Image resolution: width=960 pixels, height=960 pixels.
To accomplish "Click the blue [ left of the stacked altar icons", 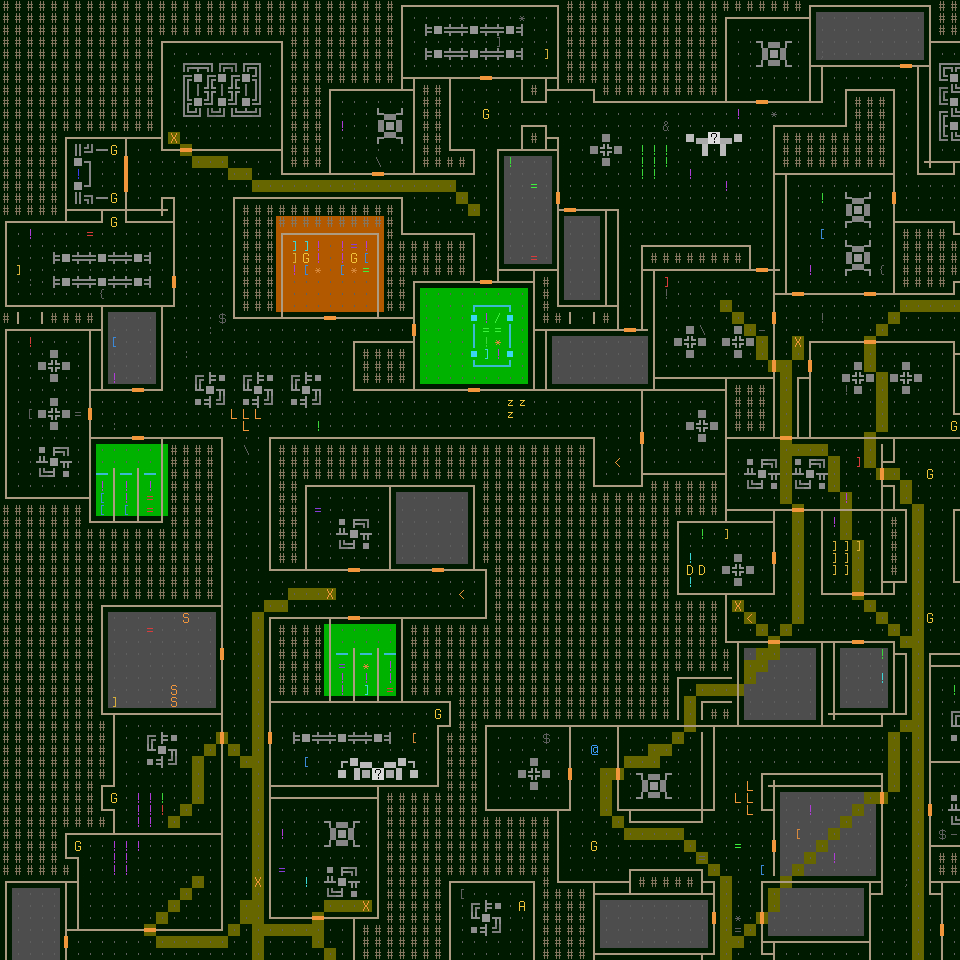I will (822, 234).
